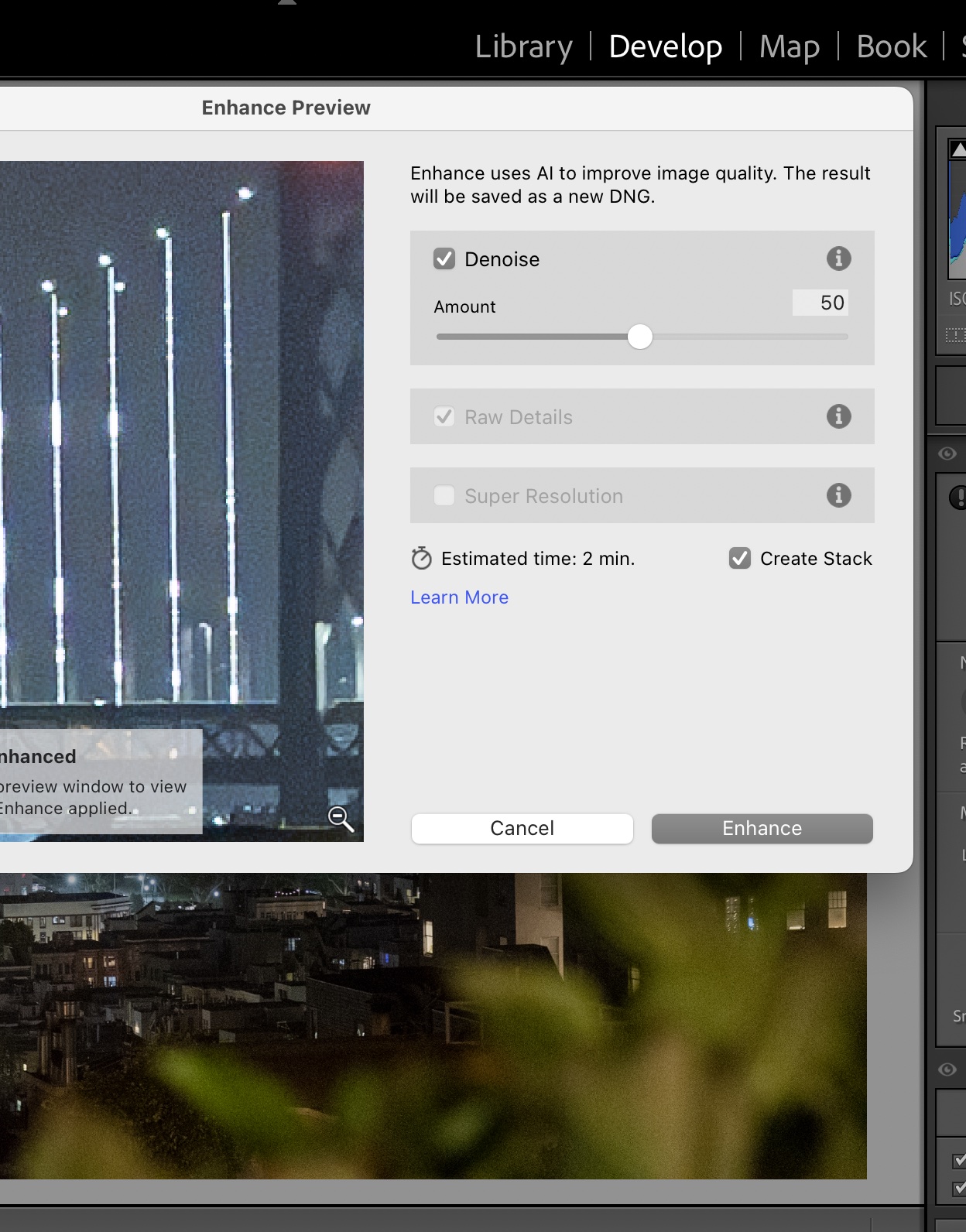Open the Raw Details info icon
This screenshot has height=1232, width=966.
click(x=838, y=416)
